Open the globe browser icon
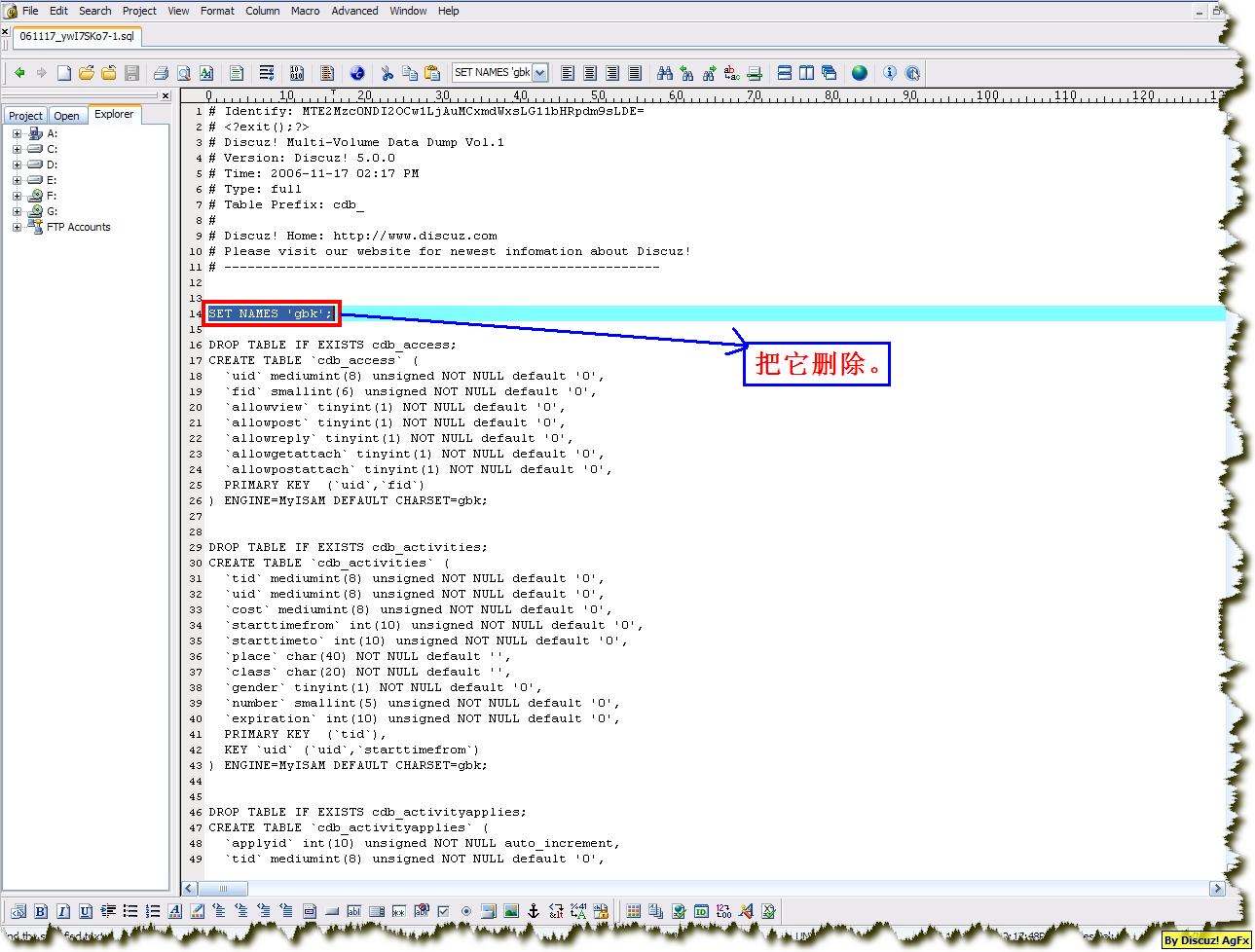Image resolution: width=1255 pixels, height=952 pixels. coord(860,73)
